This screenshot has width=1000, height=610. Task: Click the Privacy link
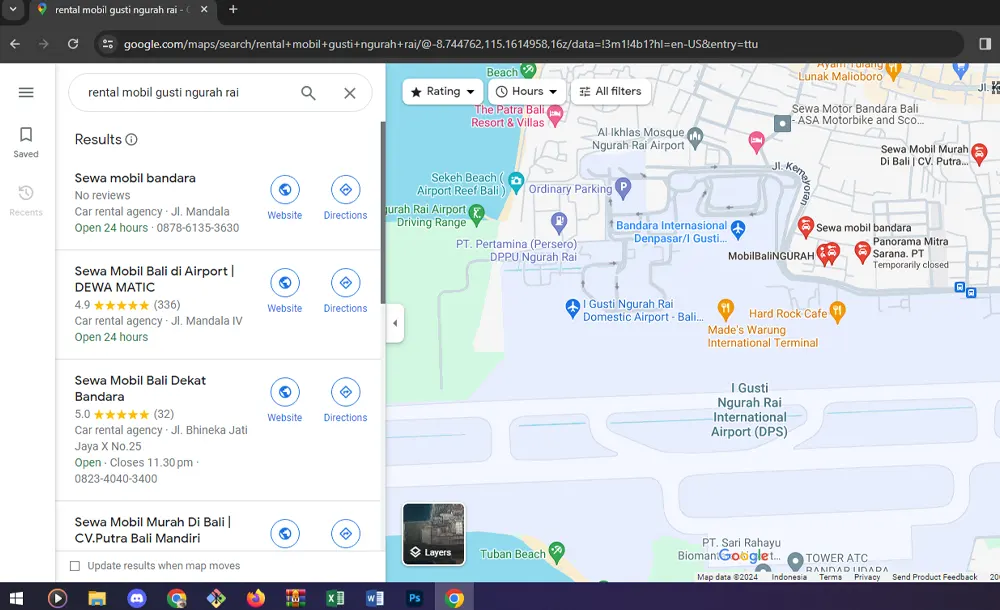[x=867, y=577]
